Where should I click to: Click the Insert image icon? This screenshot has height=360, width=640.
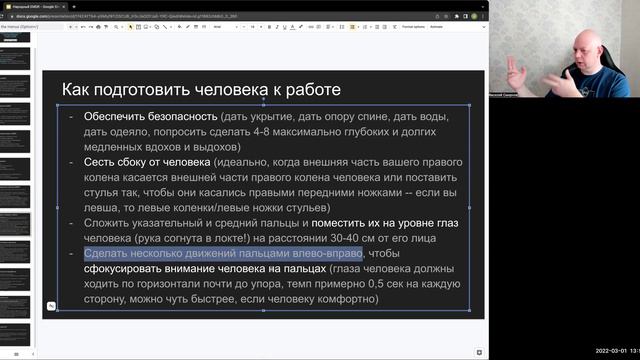(146, 27)
